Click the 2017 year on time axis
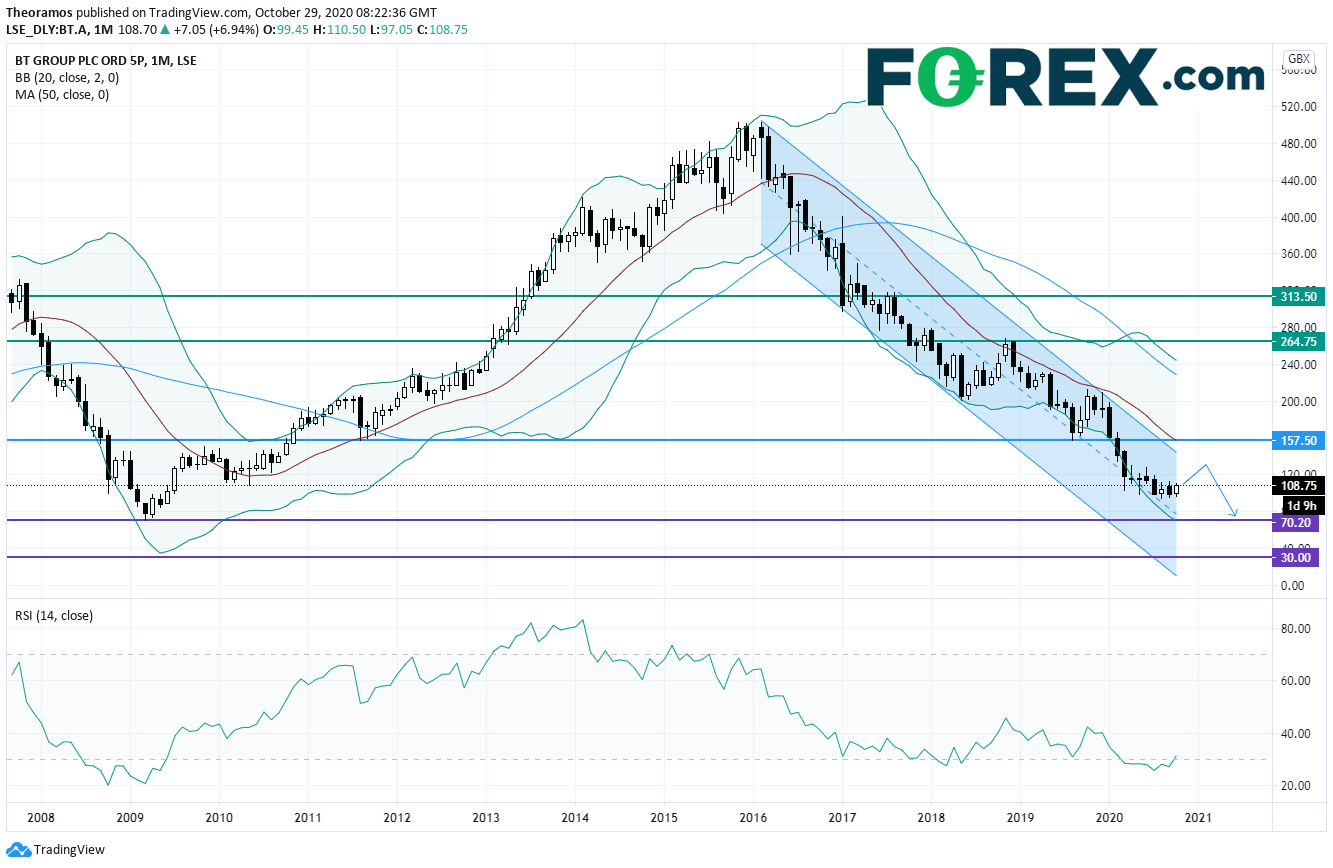 coord(842,817)
